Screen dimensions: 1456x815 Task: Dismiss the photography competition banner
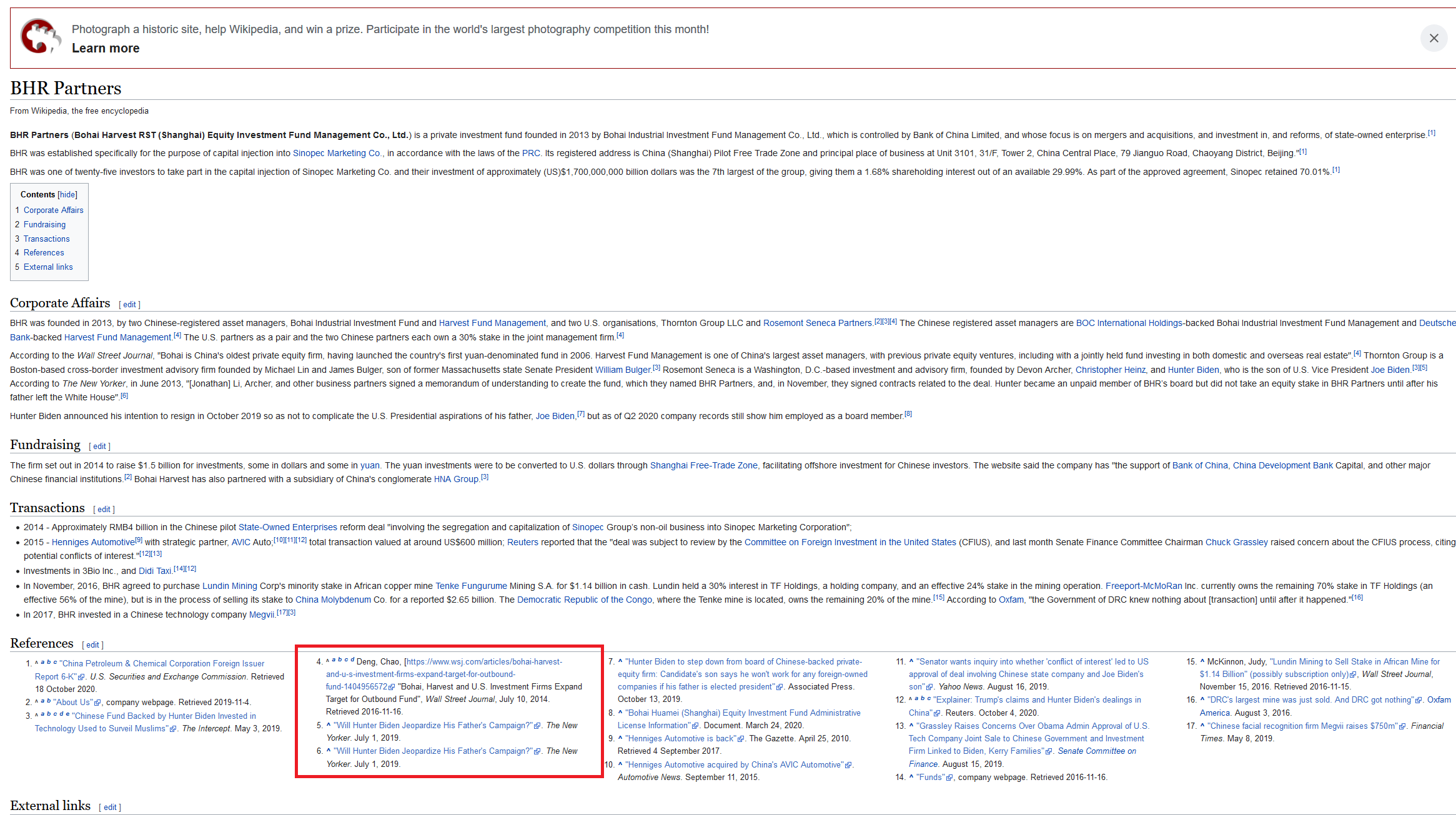tap(1434, 38)
